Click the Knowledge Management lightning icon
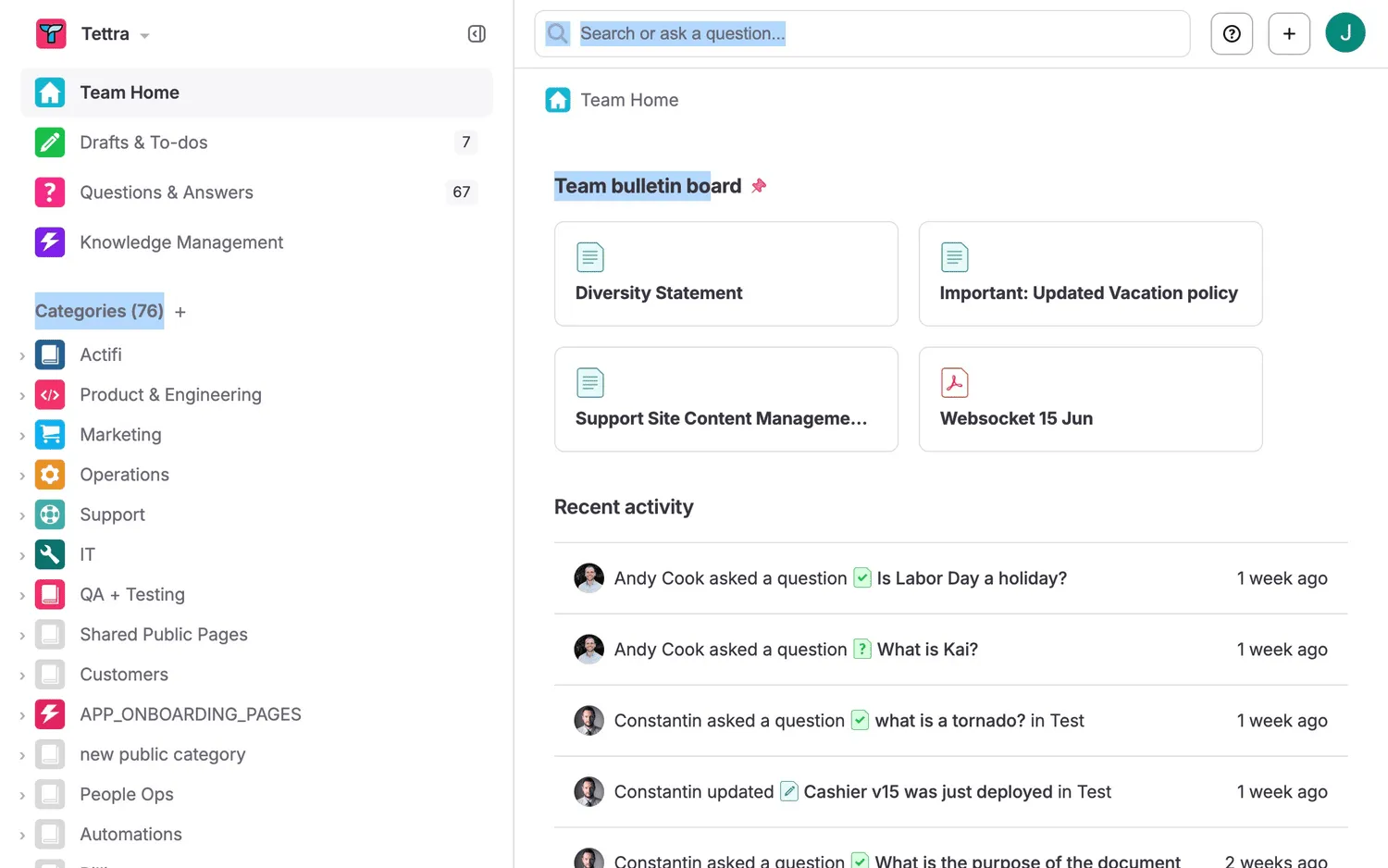This screenshot has height=868, width=1388. pyautogui.click(x=50, y=242)
